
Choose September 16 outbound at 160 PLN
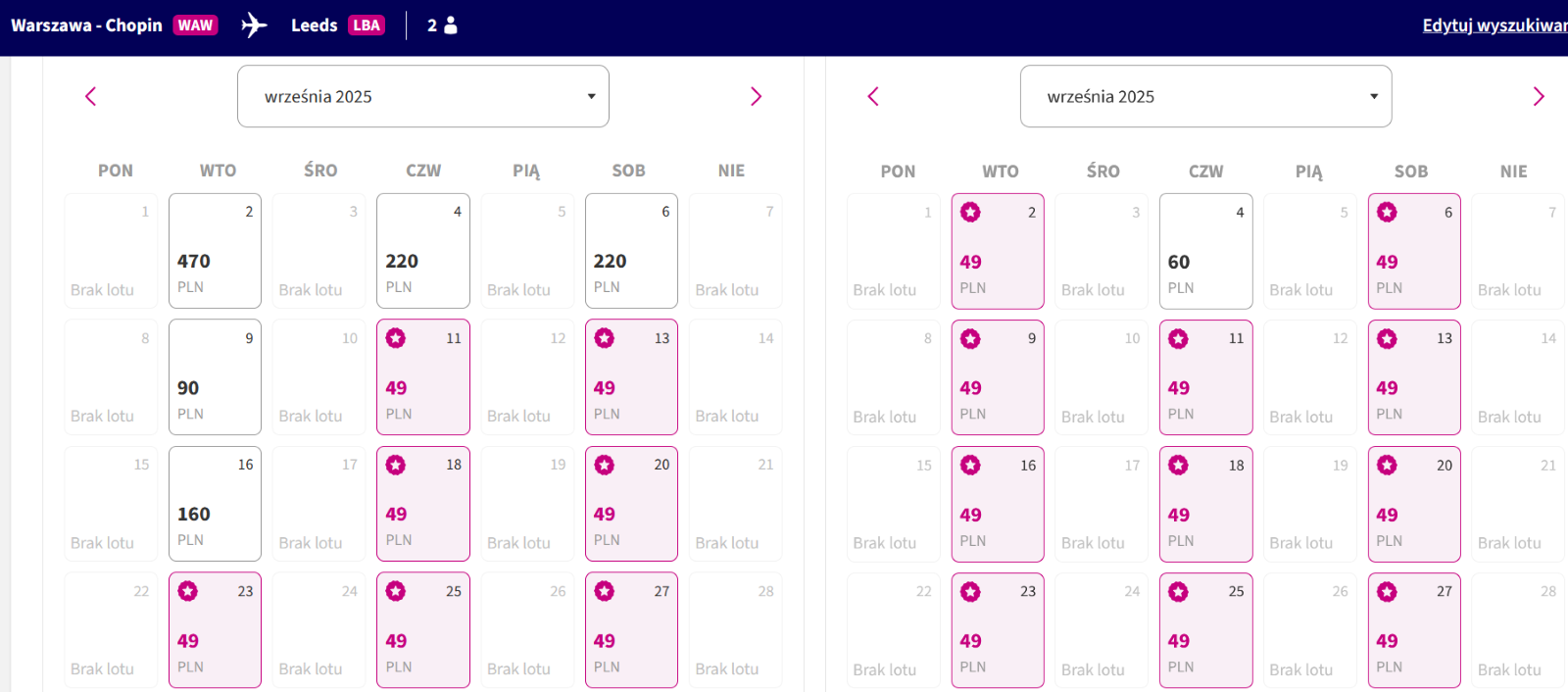[x=215, y=504]
